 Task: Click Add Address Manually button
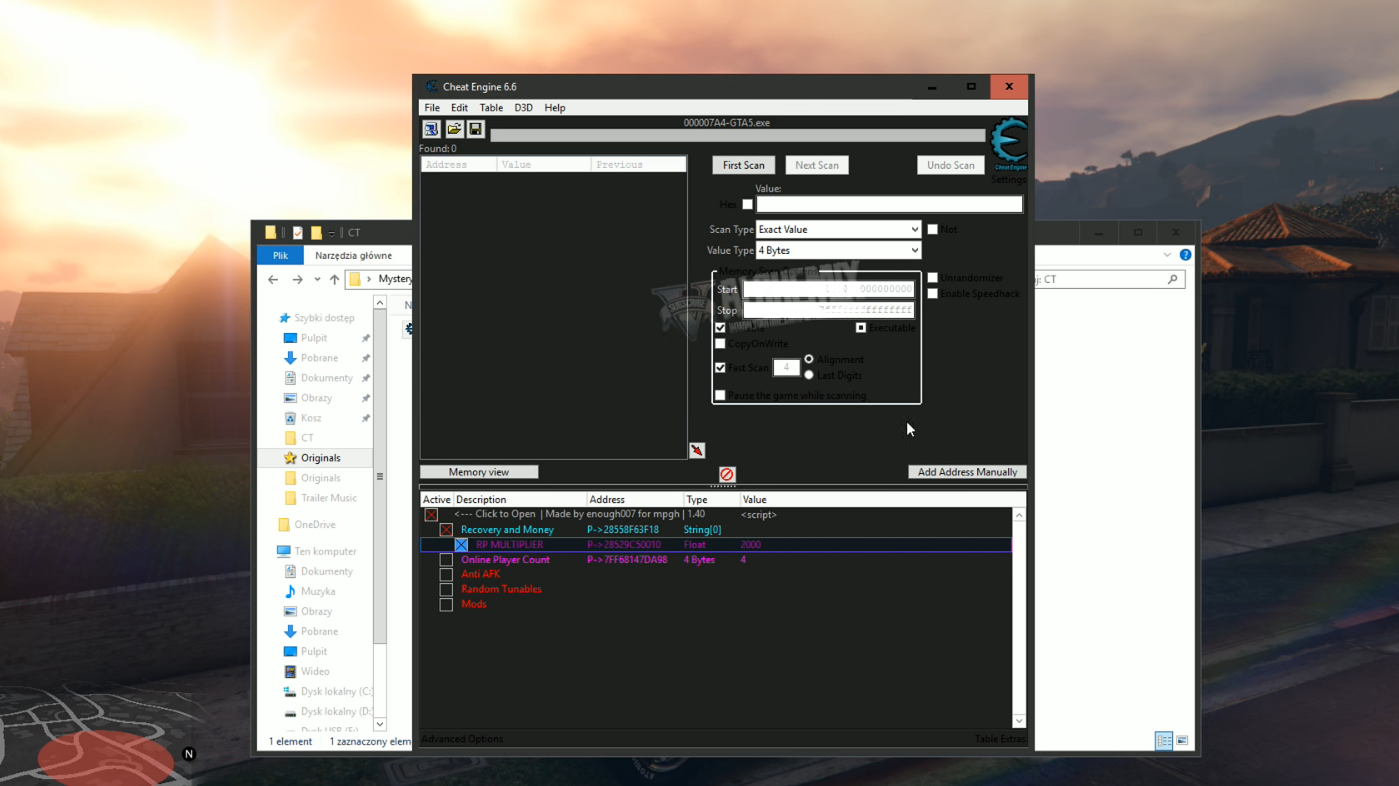point(966,472)
